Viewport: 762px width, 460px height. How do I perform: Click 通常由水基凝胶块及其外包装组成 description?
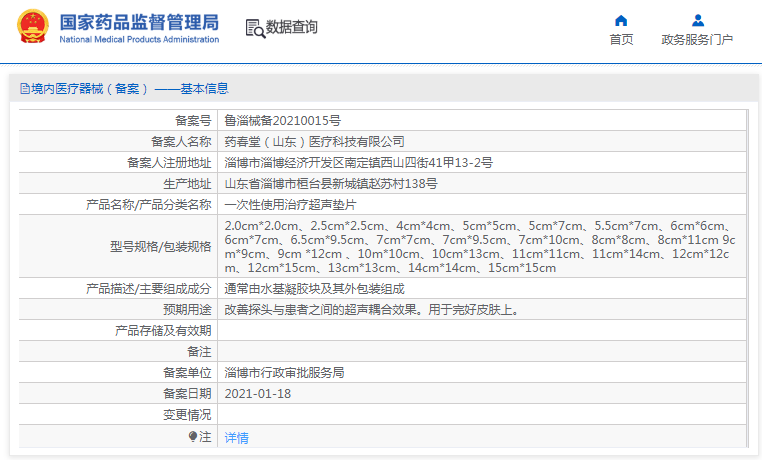314,289
